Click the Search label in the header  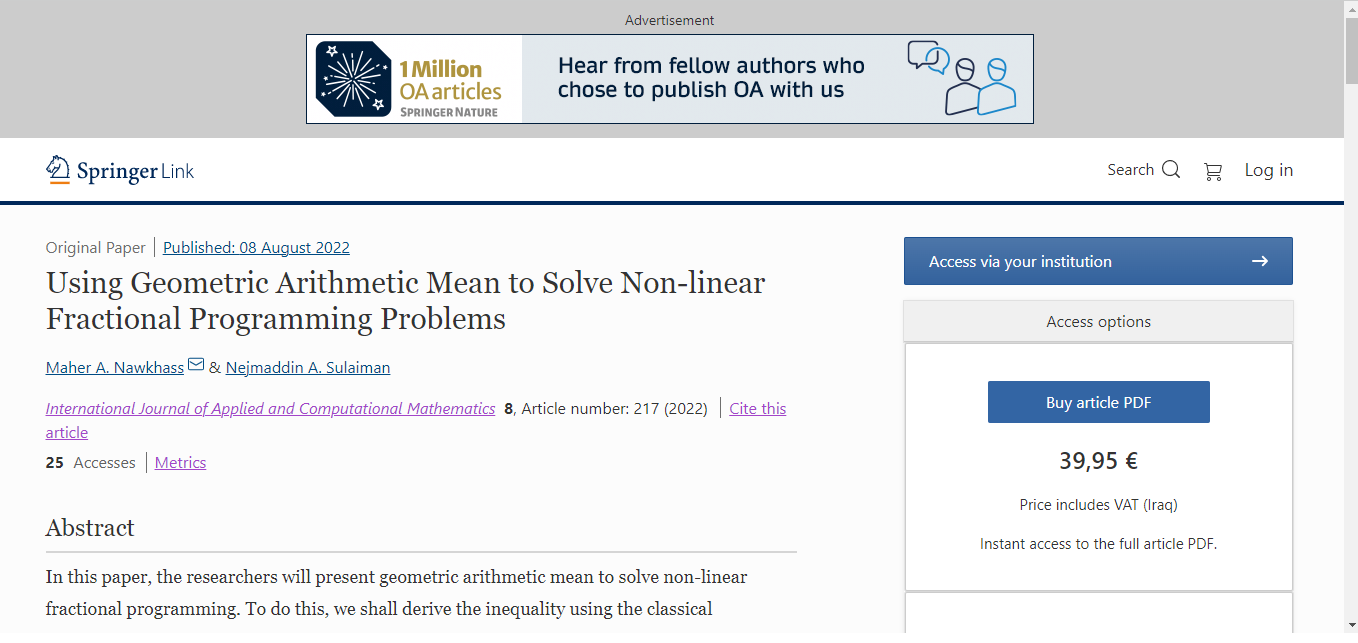tap(1130, 170)
